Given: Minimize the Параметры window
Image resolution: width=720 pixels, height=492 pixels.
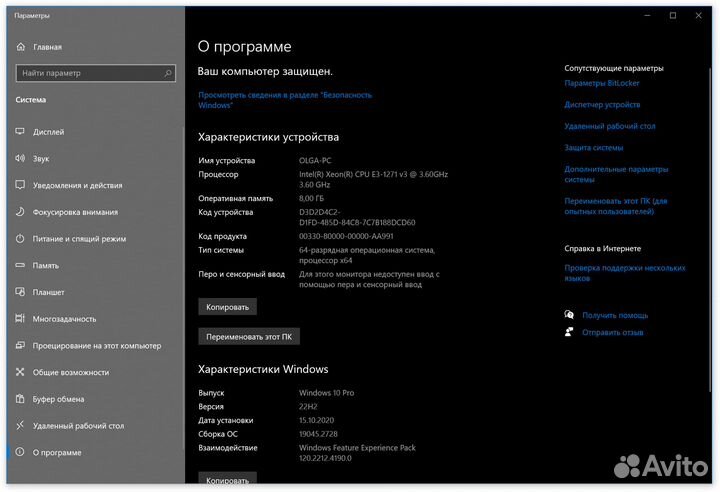Looking at the screenshot, I should (x=647, y=16).
